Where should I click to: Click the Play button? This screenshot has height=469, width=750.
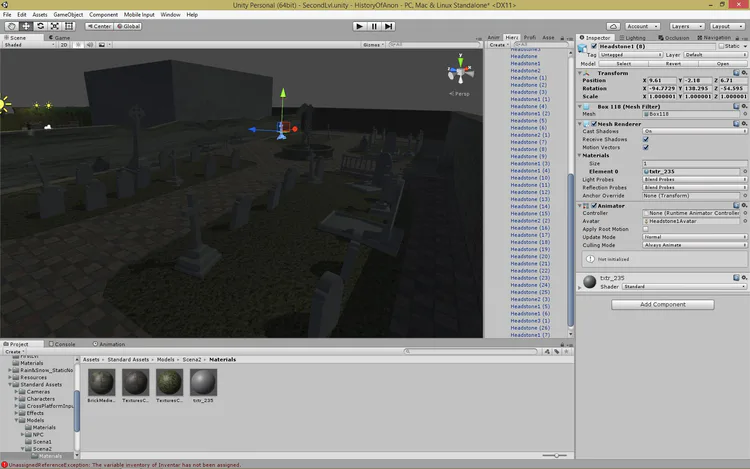[x=359, y=26]
